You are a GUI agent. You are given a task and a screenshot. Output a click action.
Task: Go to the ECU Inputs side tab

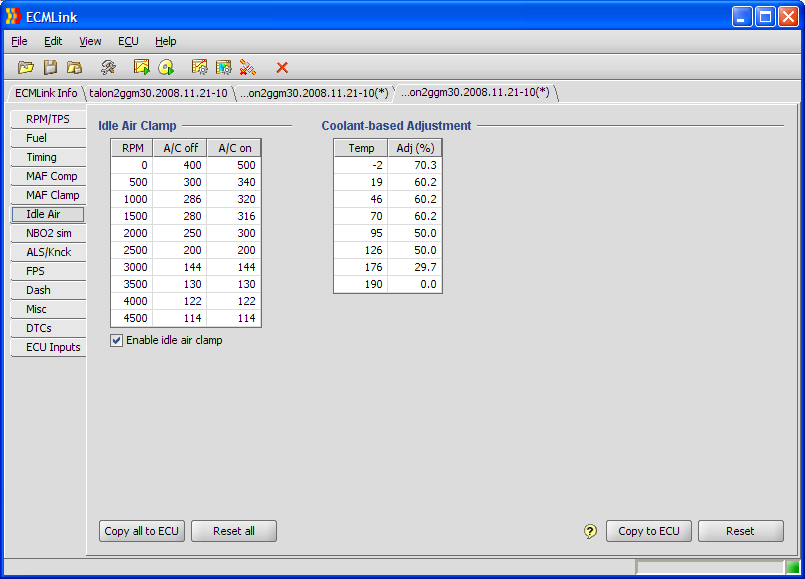pos(51,347)
